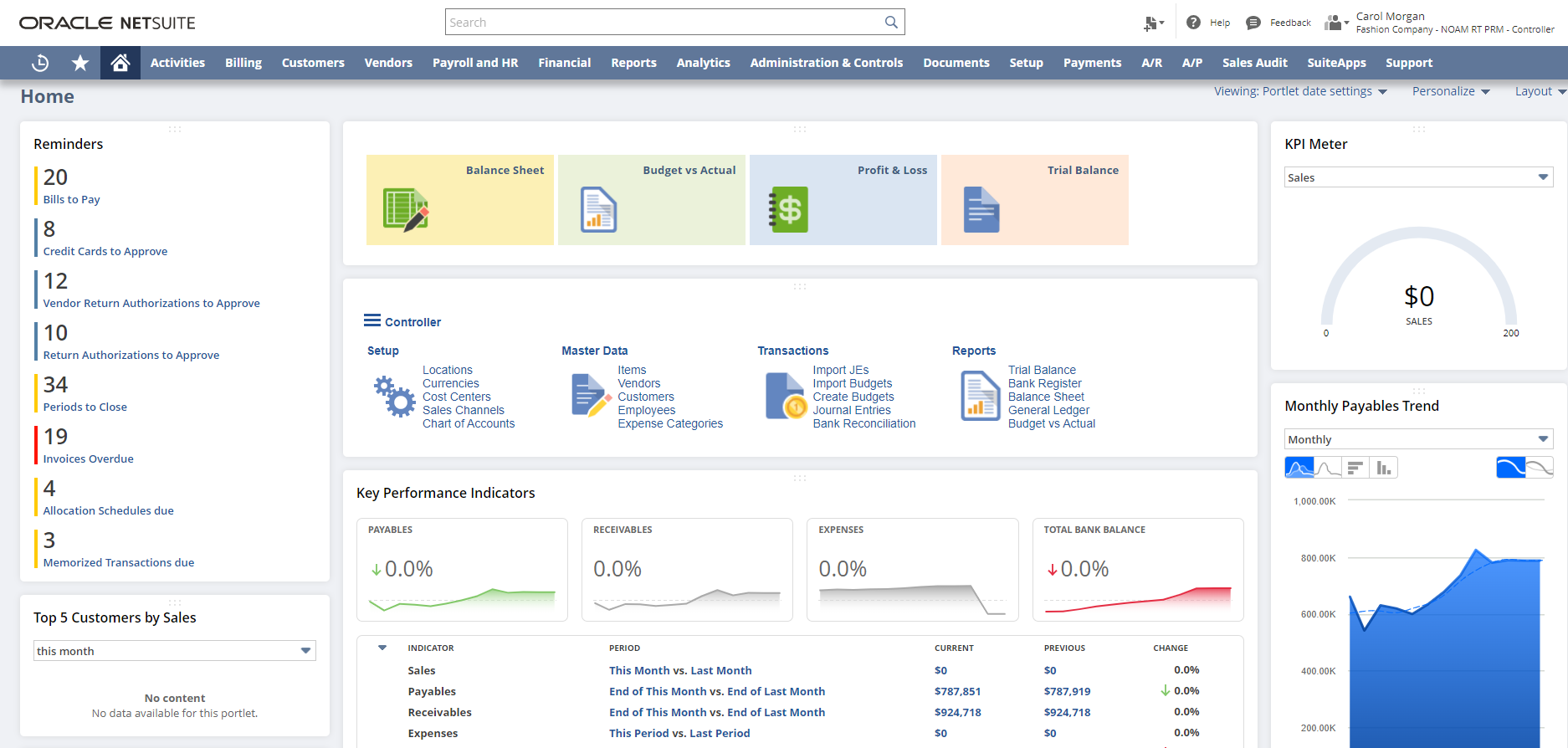
Task: Click the Oracle NetSuite logo
Action: coord(107,23)
